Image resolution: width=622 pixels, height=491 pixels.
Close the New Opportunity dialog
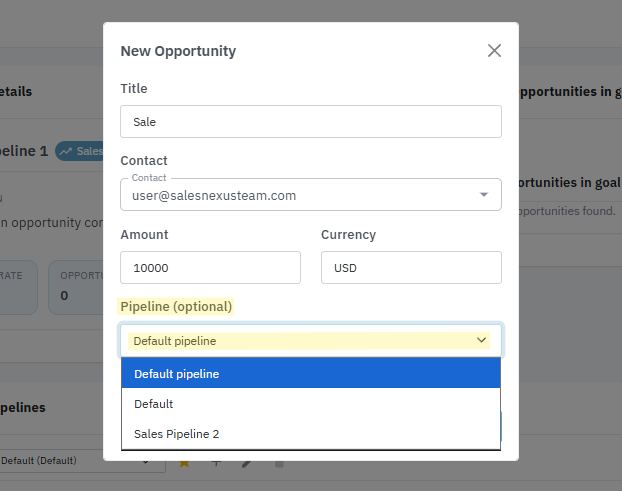pos(494,51)
